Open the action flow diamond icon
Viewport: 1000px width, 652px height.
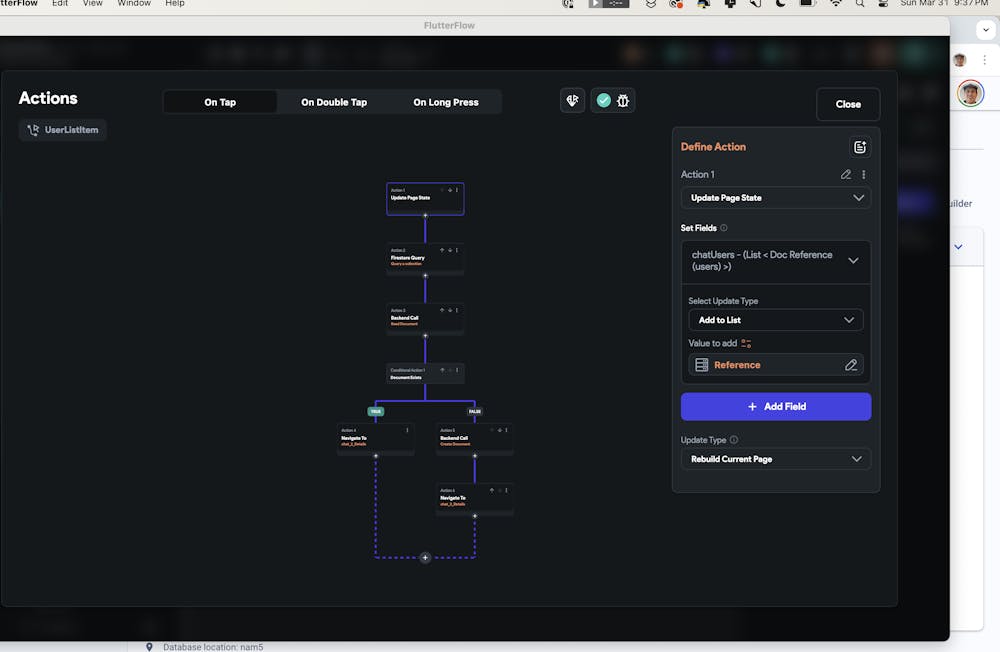pos(572,101)
